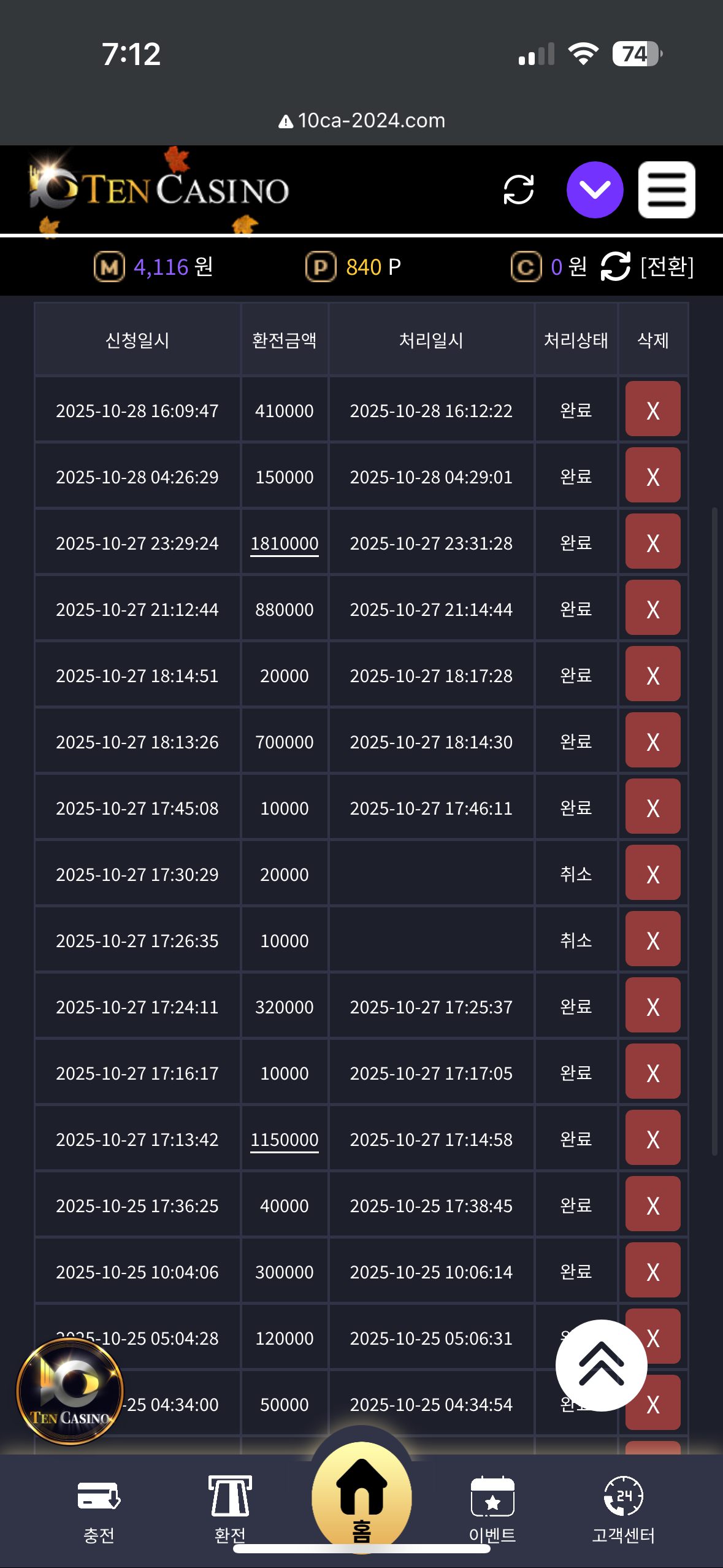Expand the purple chevron dropdown button

pyautogui.click(x=594, y=190)
